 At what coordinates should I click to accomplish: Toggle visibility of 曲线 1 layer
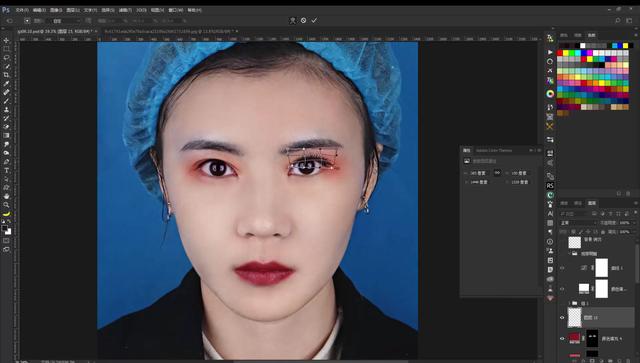click(562, 268)
